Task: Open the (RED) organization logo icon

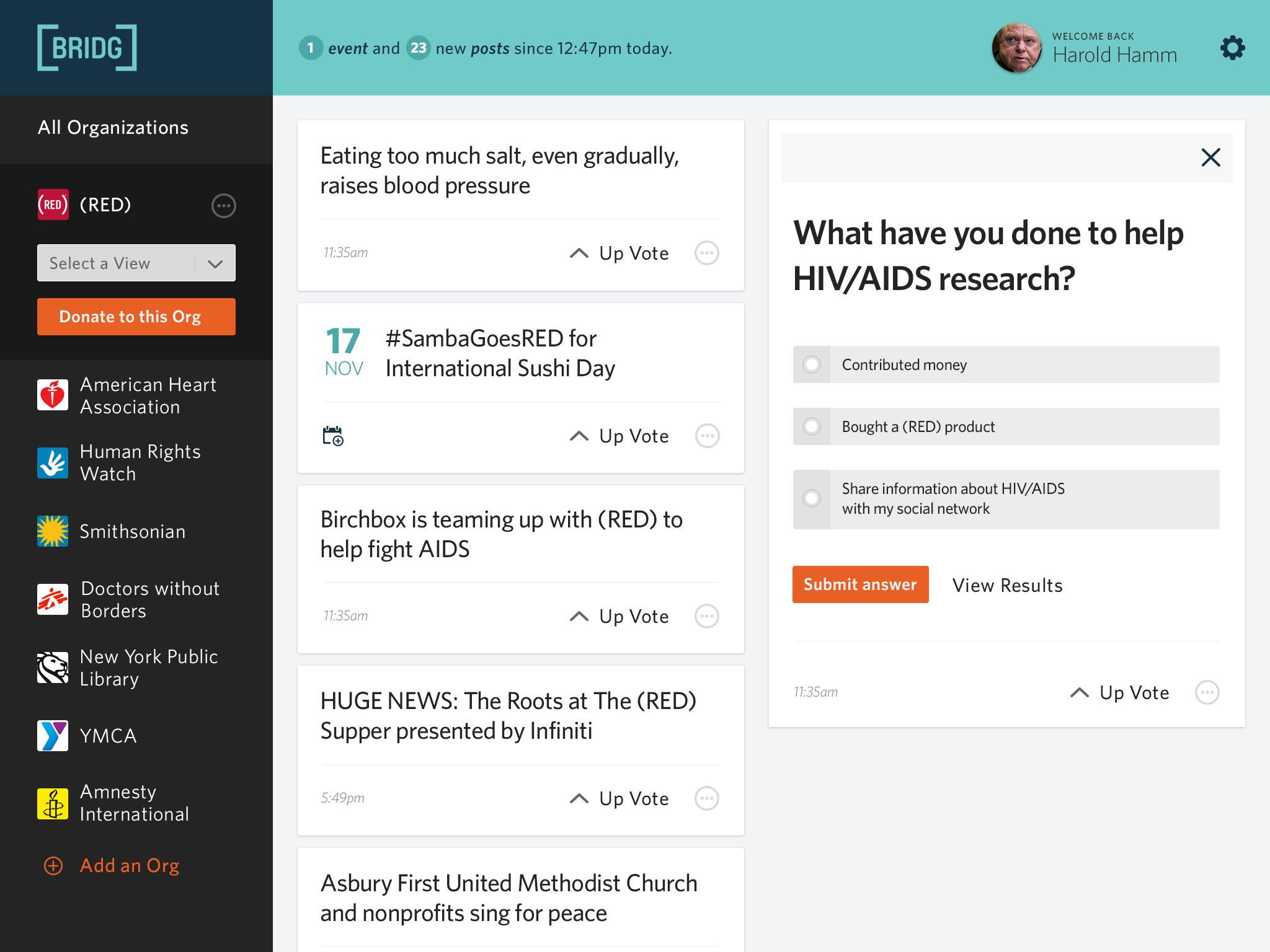Action: (53, 205)
